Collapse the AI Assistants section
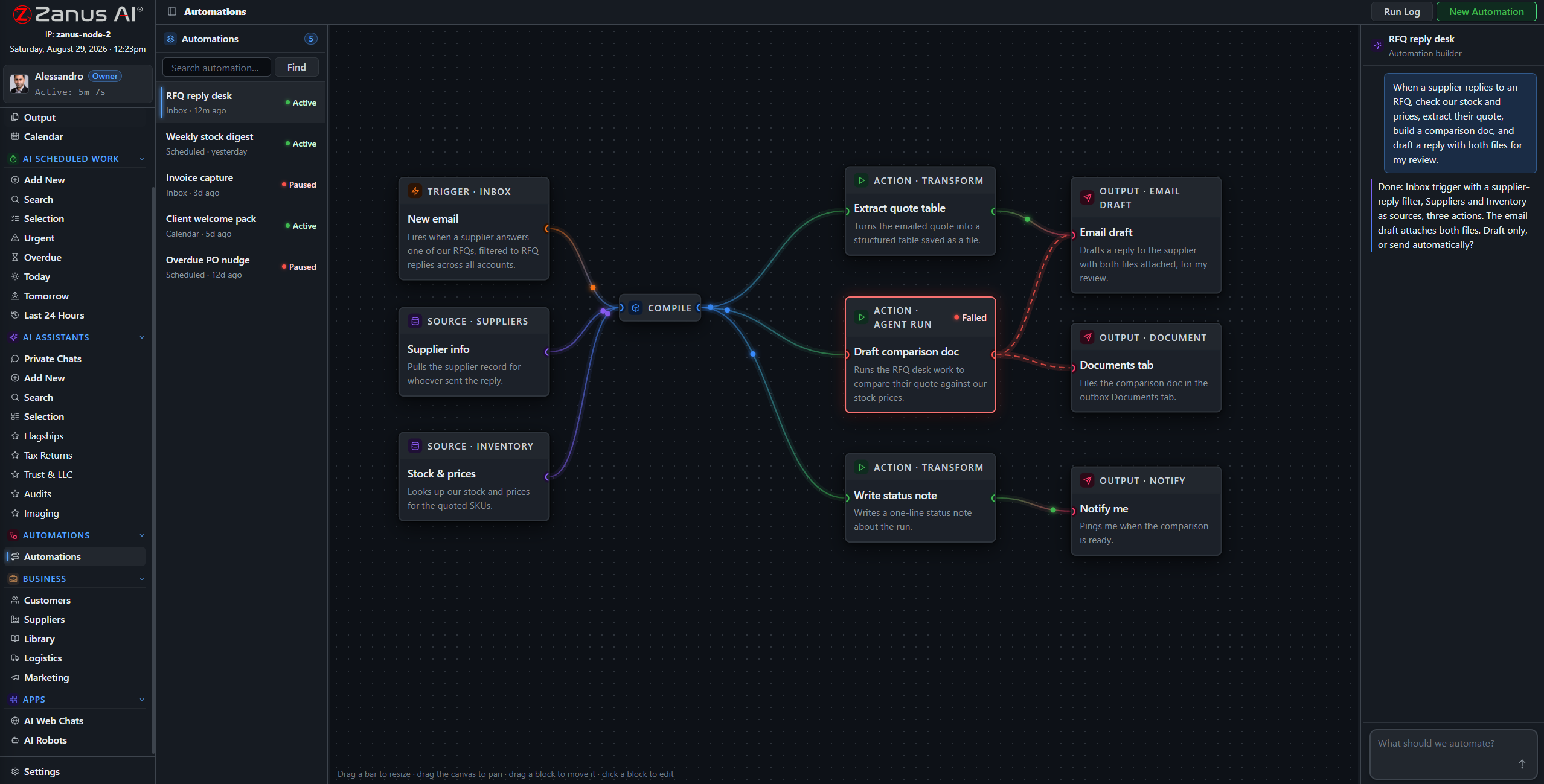This screenshot has width=1544, height=784. [142, 337]
